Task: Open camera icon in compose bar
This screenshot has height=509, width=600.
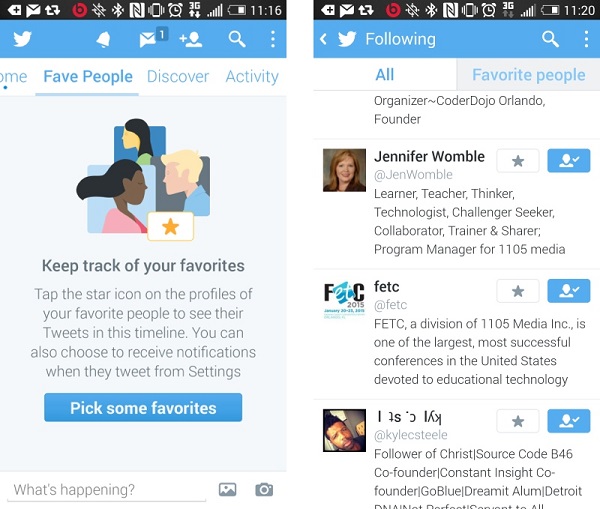Action: (264, 489)
